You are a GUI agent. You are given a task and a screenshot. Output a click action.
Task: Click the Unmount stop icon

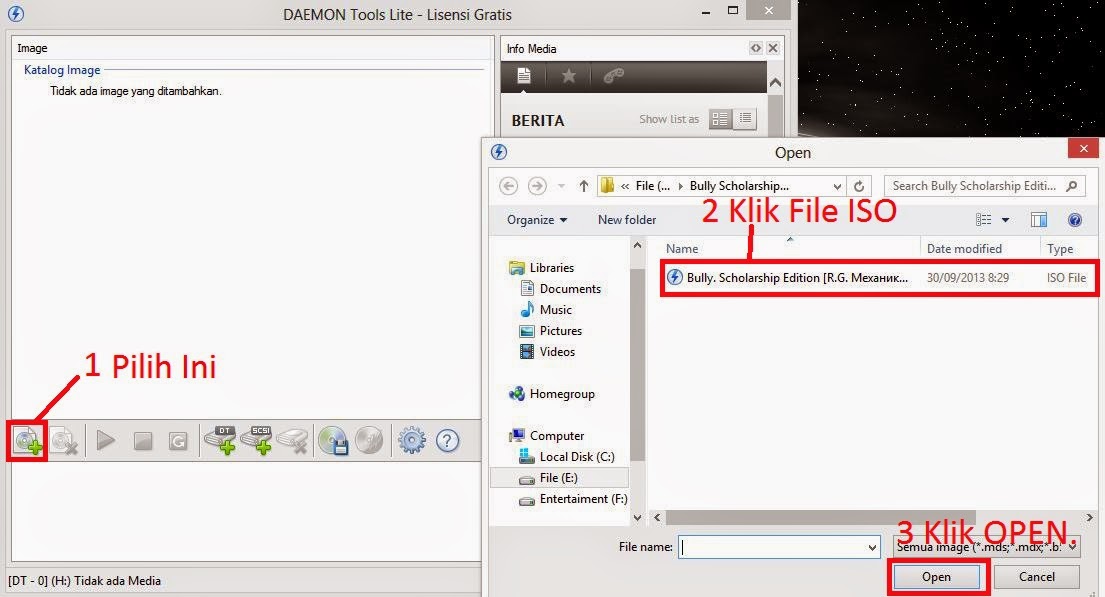click(x=143, y=442)
